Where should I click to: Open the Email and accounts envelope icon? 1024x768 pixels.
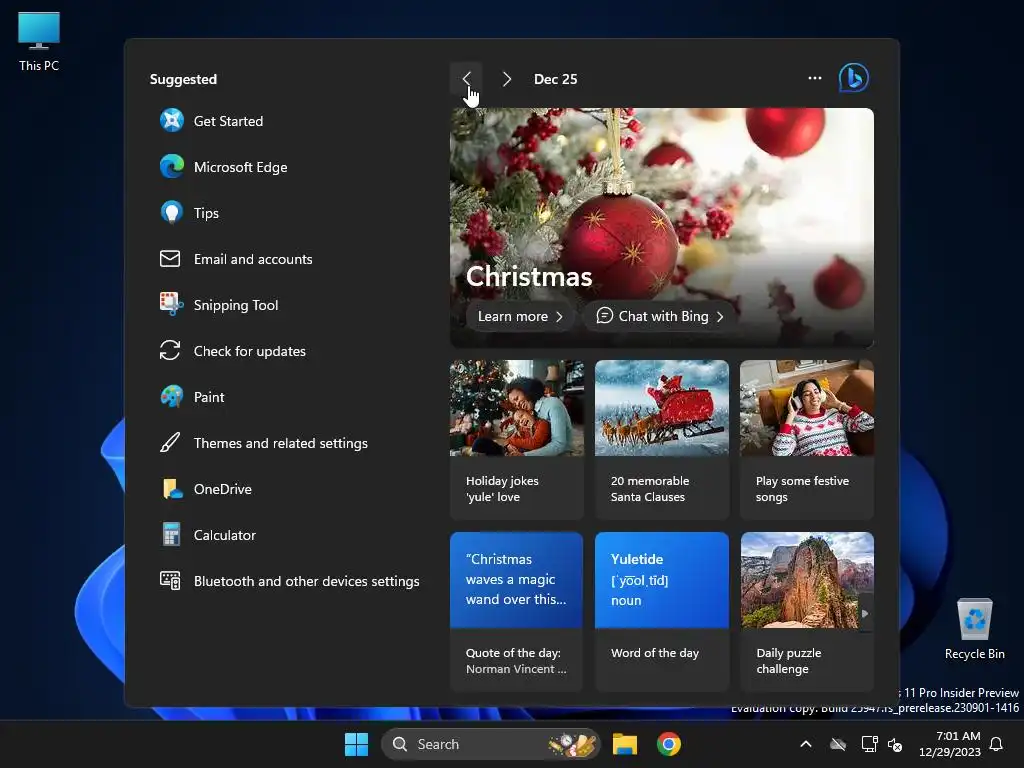170,259
